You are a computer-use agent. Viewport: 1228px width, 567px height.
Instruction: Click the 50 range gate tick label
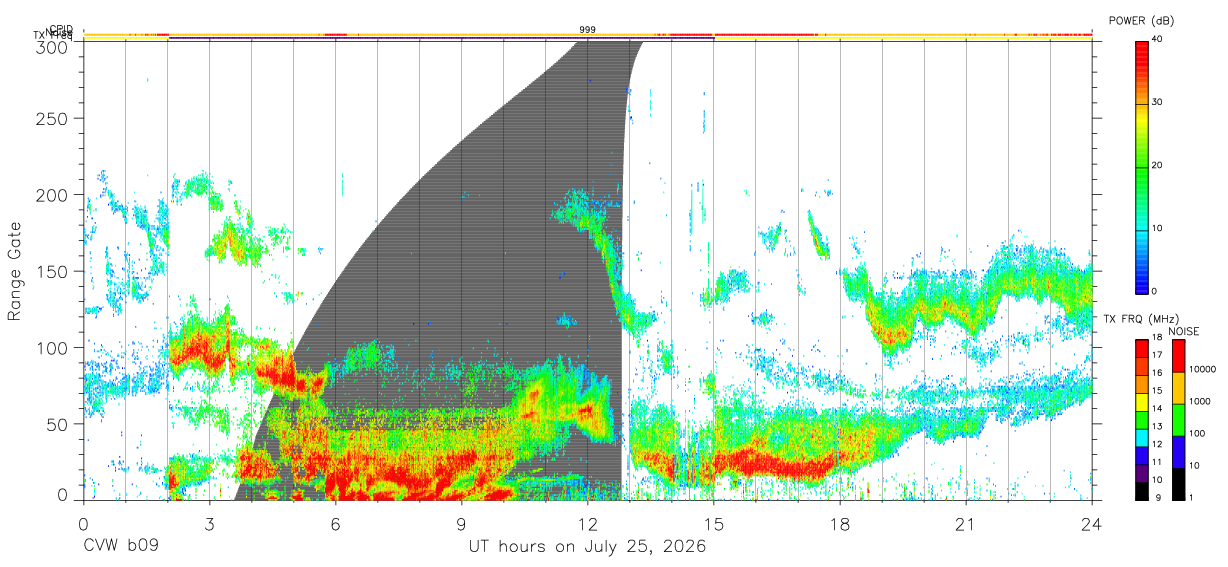58,423
